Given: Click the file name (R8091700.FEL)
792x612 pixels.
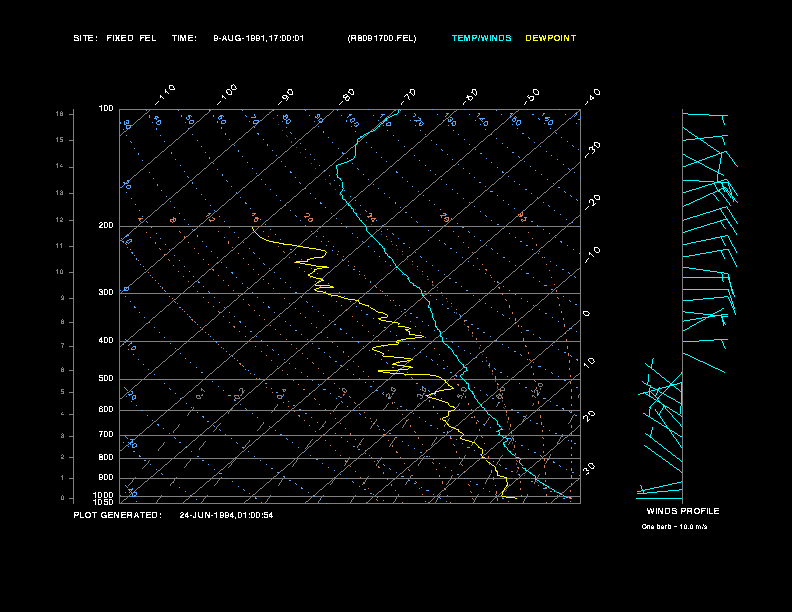Looking at the screenshot, I should click(382, 38).
